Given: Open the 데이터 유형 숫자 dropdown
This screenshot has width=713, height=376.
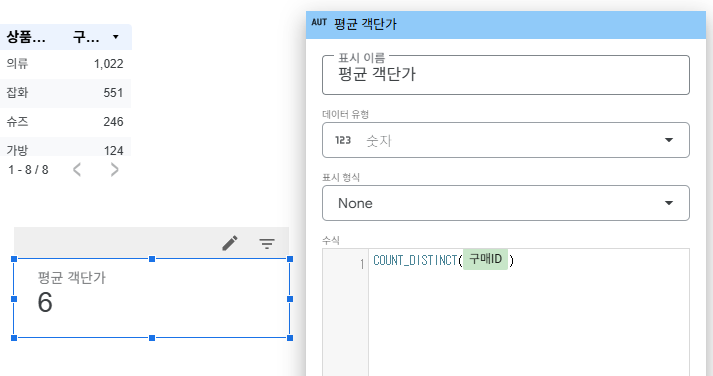Looking at the screenshot, I should pyautogui.click(x=506, y=140).
